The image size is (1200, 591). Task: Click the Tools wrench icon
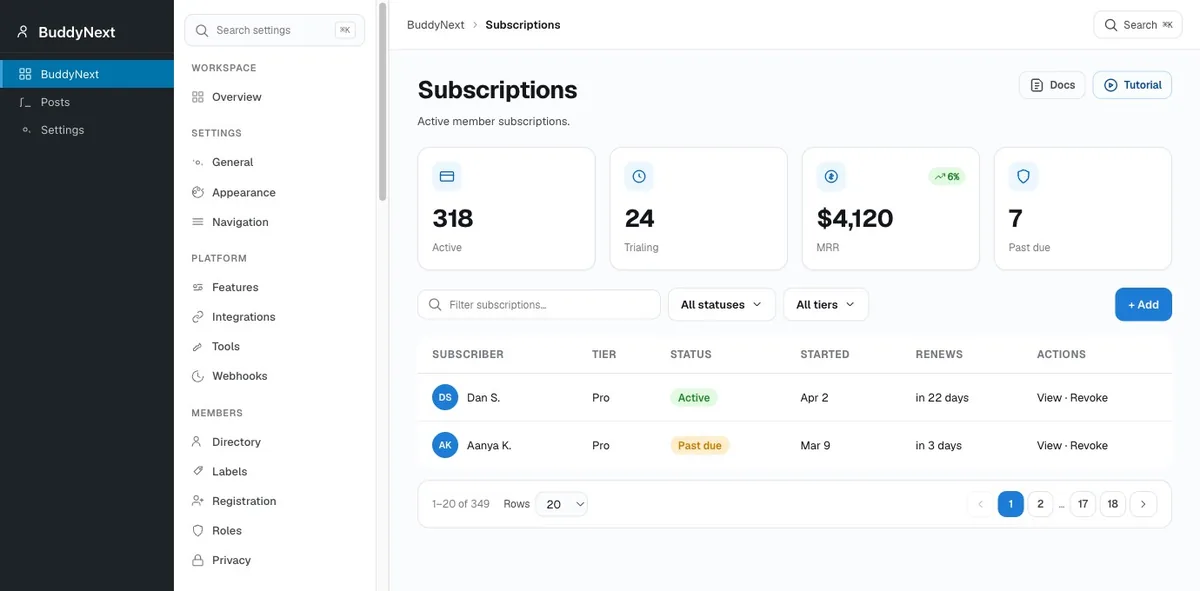pyautogui.click(x=198, y=346)
